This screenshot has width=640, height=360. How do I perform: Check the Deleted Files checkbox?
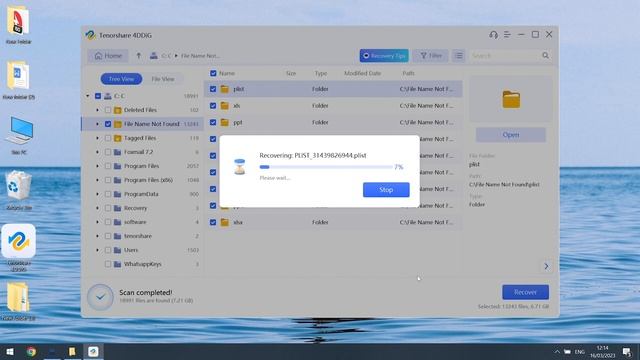pos(108,110)
